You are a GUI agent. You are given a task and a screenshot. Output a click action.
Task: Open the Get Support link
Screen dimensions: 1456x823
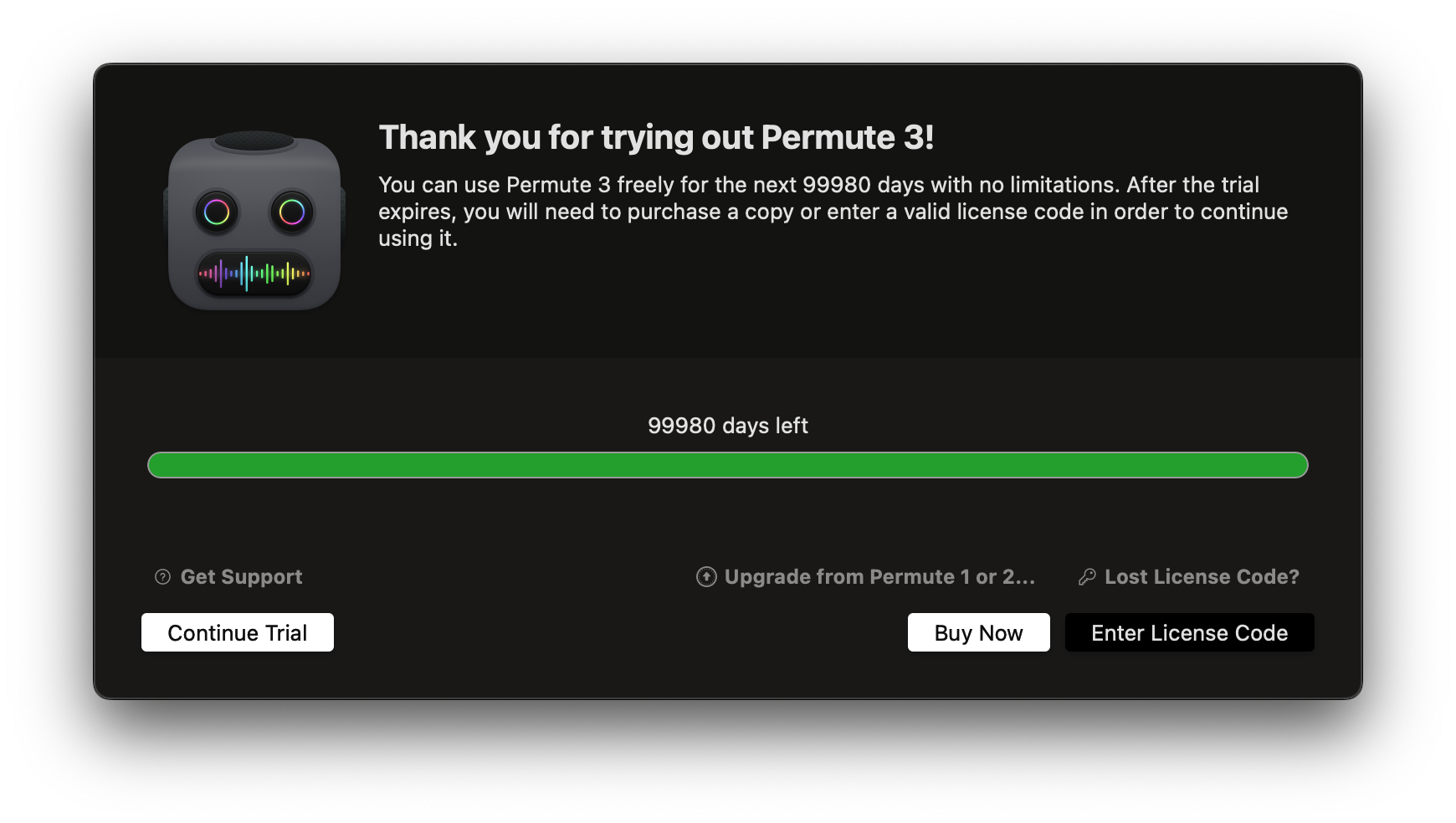[x=241, y=577]
